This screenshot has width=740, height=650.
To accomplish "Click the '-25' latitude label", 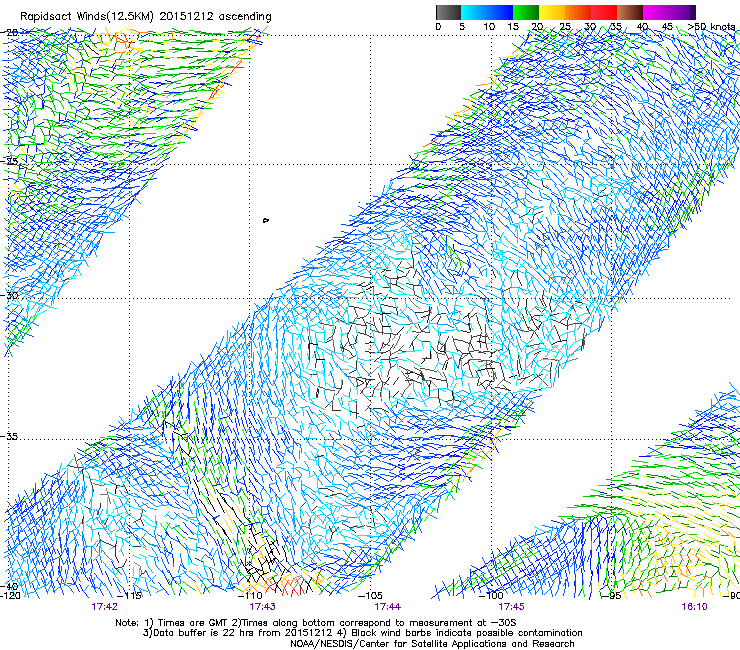I will point(10,162).
